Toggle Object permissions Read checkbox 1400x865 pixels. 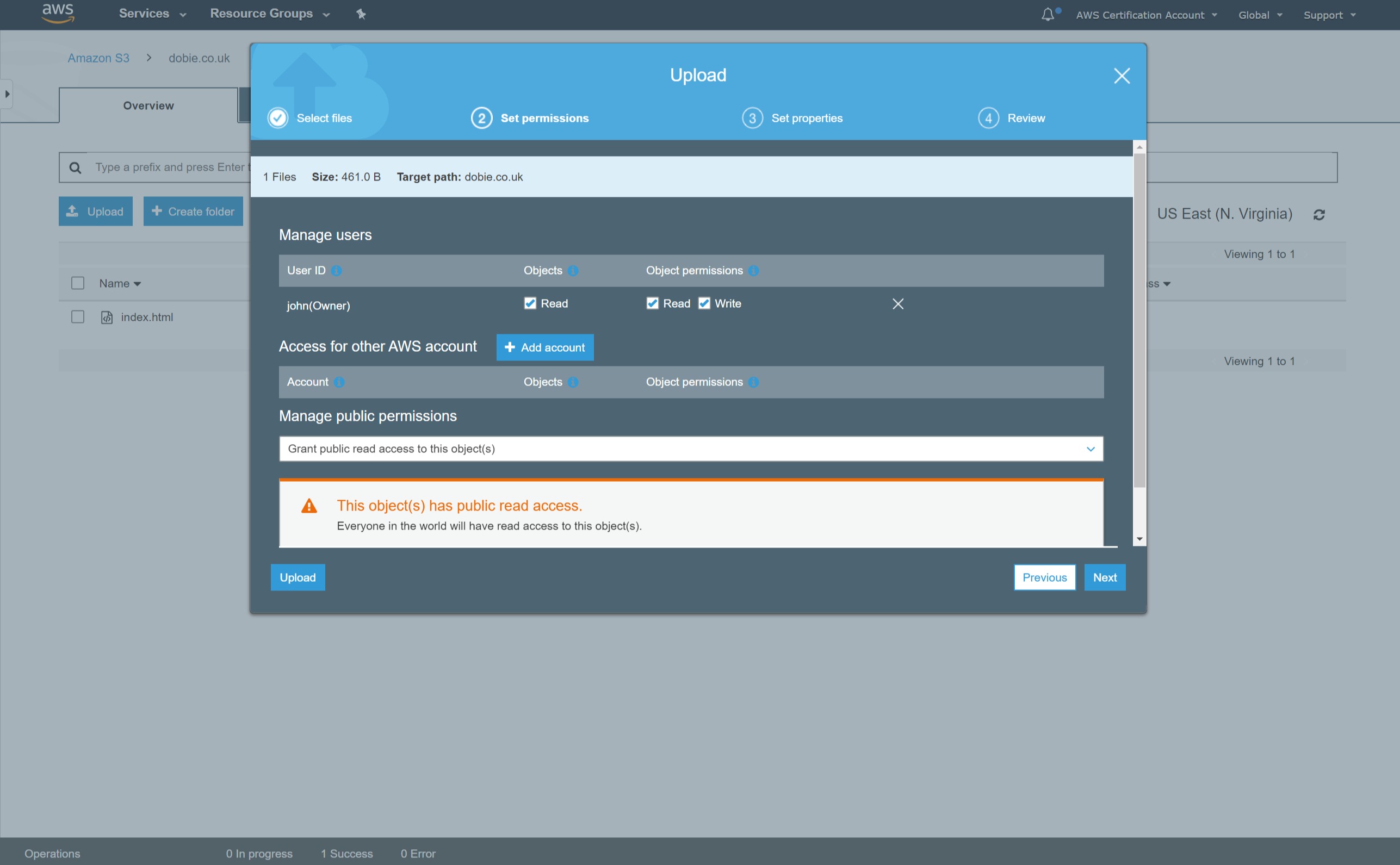652,303
